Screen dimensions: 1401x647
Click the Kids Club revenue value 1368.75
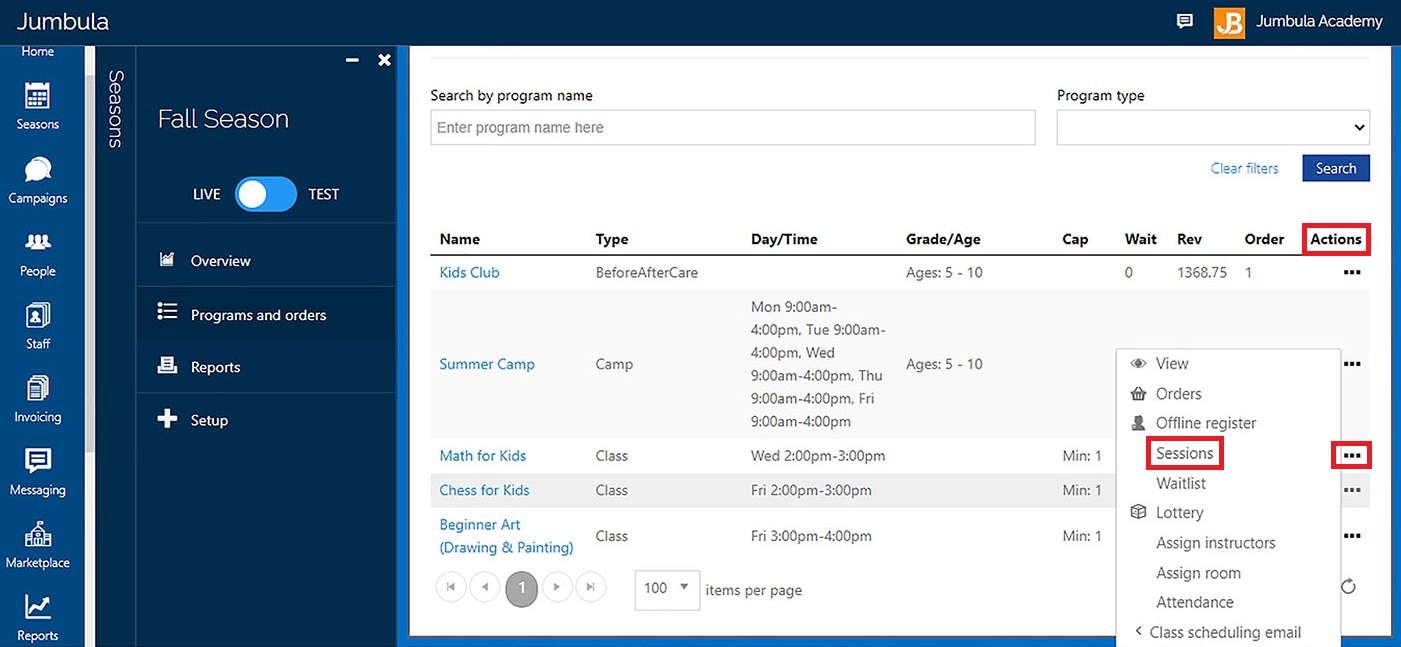[x=1202, y=272]
